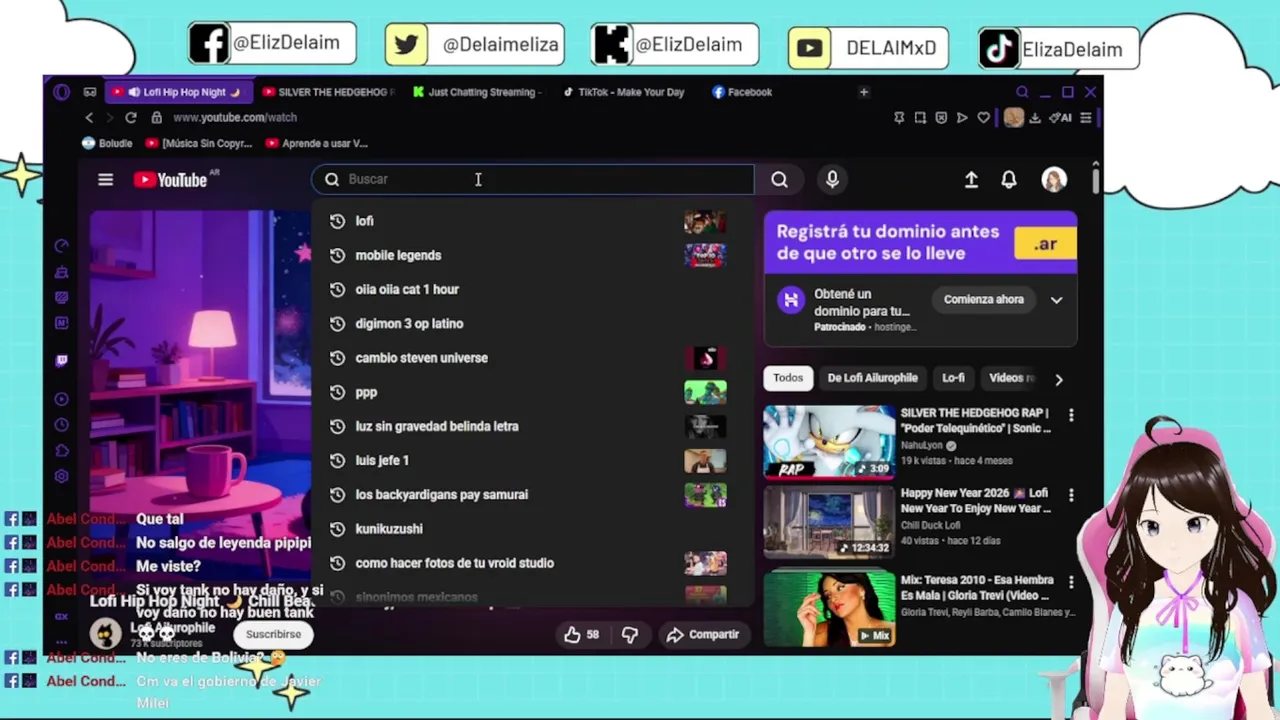
Task: Select 'mobile legends' search suggestion
Action: [532, 255]
